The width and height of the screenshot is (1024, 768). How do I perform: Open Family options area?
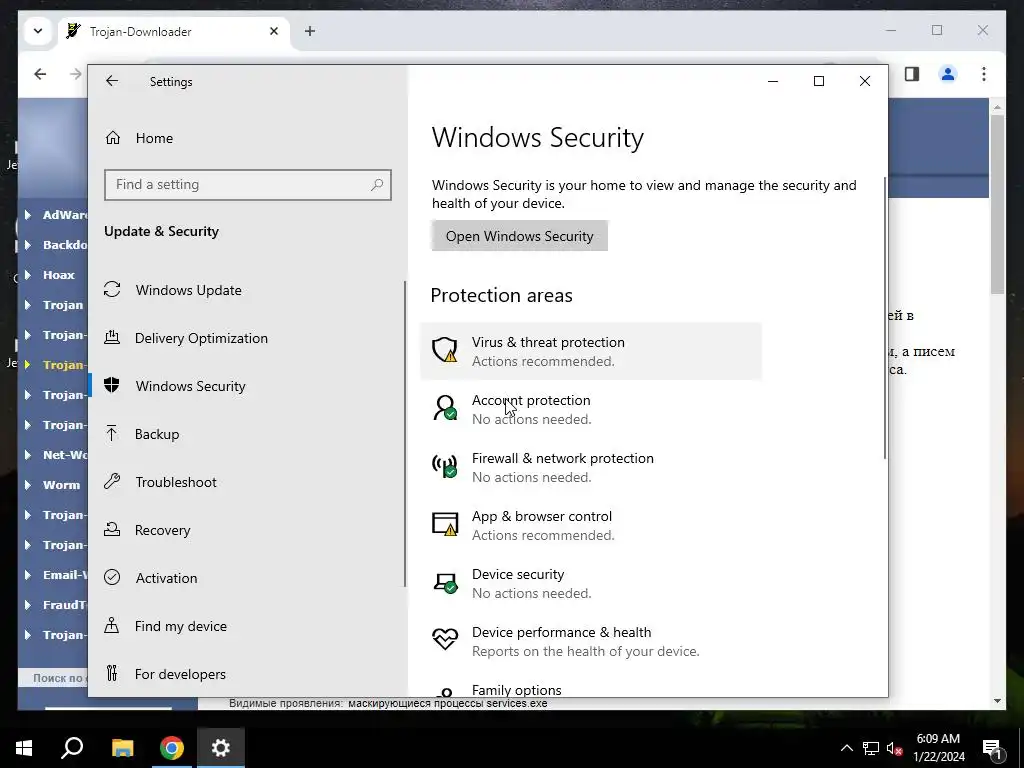pos(591,688)
